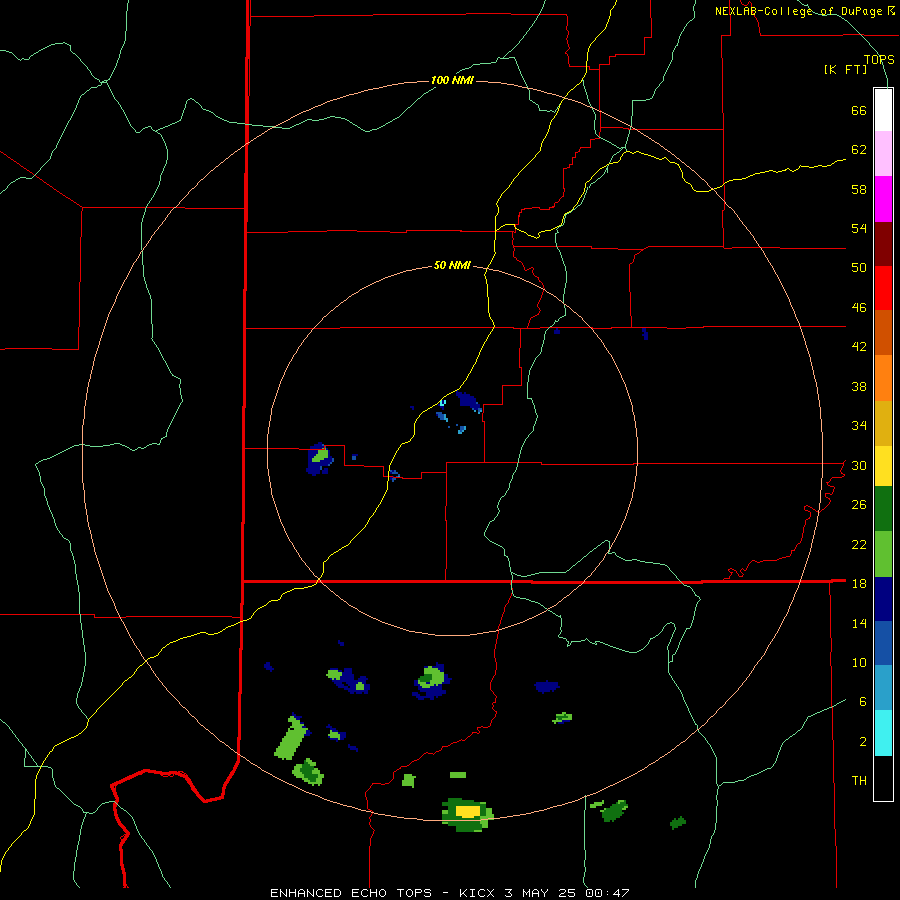Image resolution: width=900 pixels, height=900 pixels.
Task: Click the 10 value on the scale
Action: tap(859, 662)
